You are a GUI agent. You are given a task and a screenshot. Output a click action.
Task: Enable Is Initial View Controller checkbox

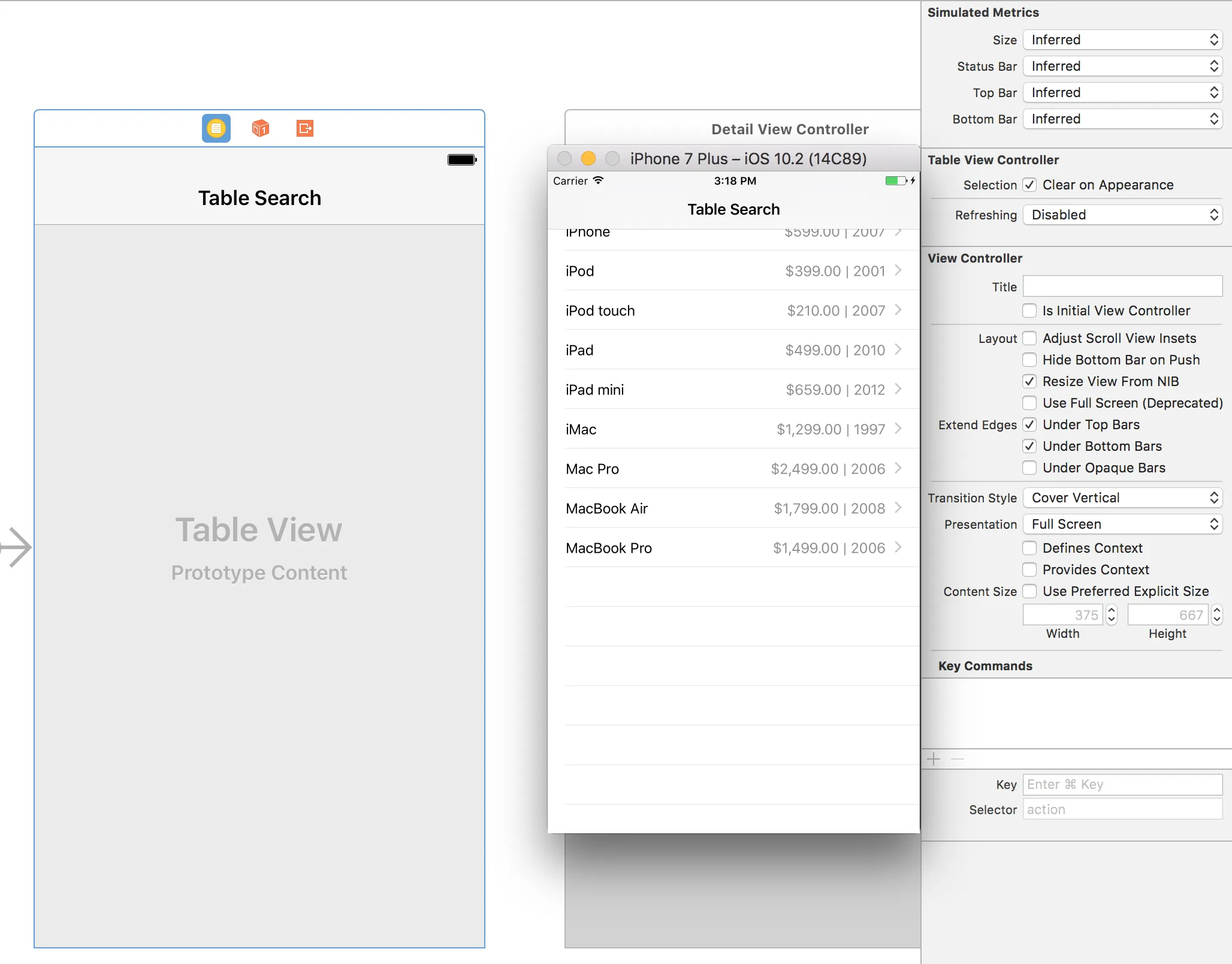[x=1029, y=311]
